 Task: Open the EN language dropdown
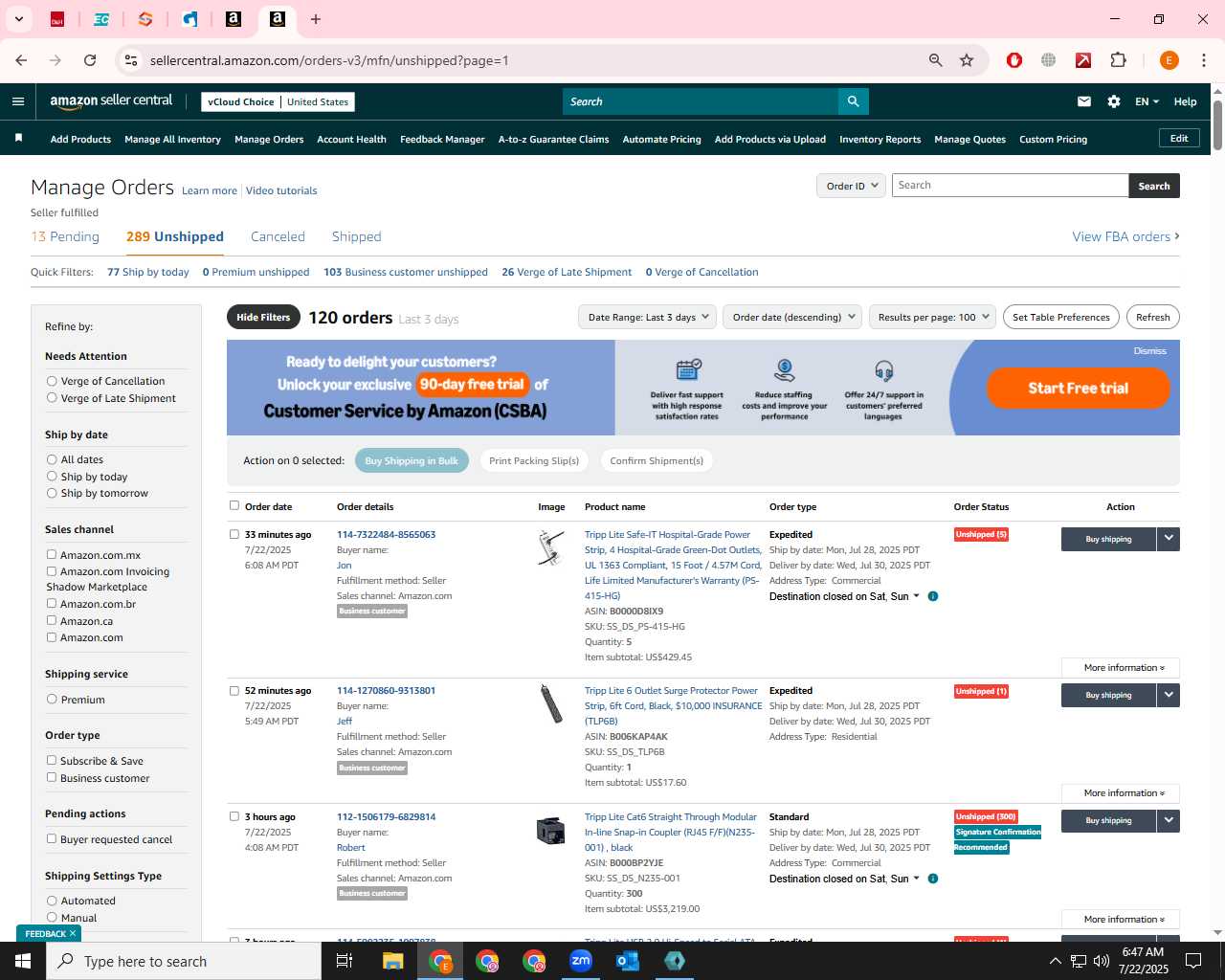[1147, 101]
